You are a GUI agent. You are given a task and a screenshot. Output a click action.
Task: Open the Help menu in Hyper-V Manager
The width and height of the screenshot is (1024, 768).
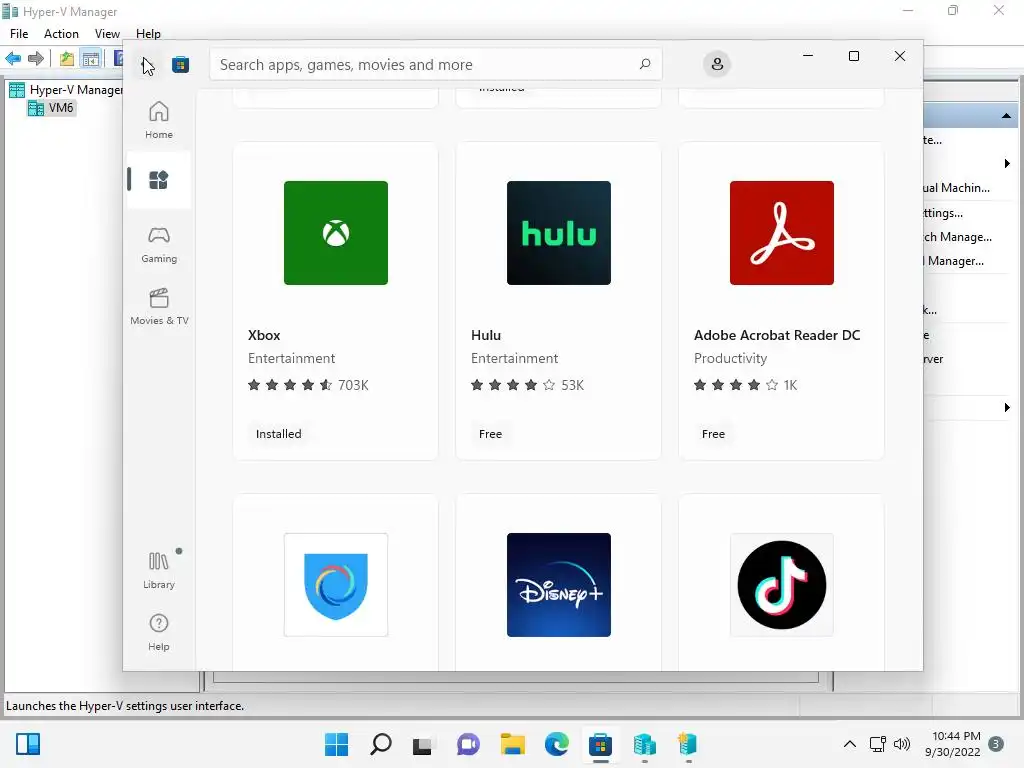[x=148, y=33]
